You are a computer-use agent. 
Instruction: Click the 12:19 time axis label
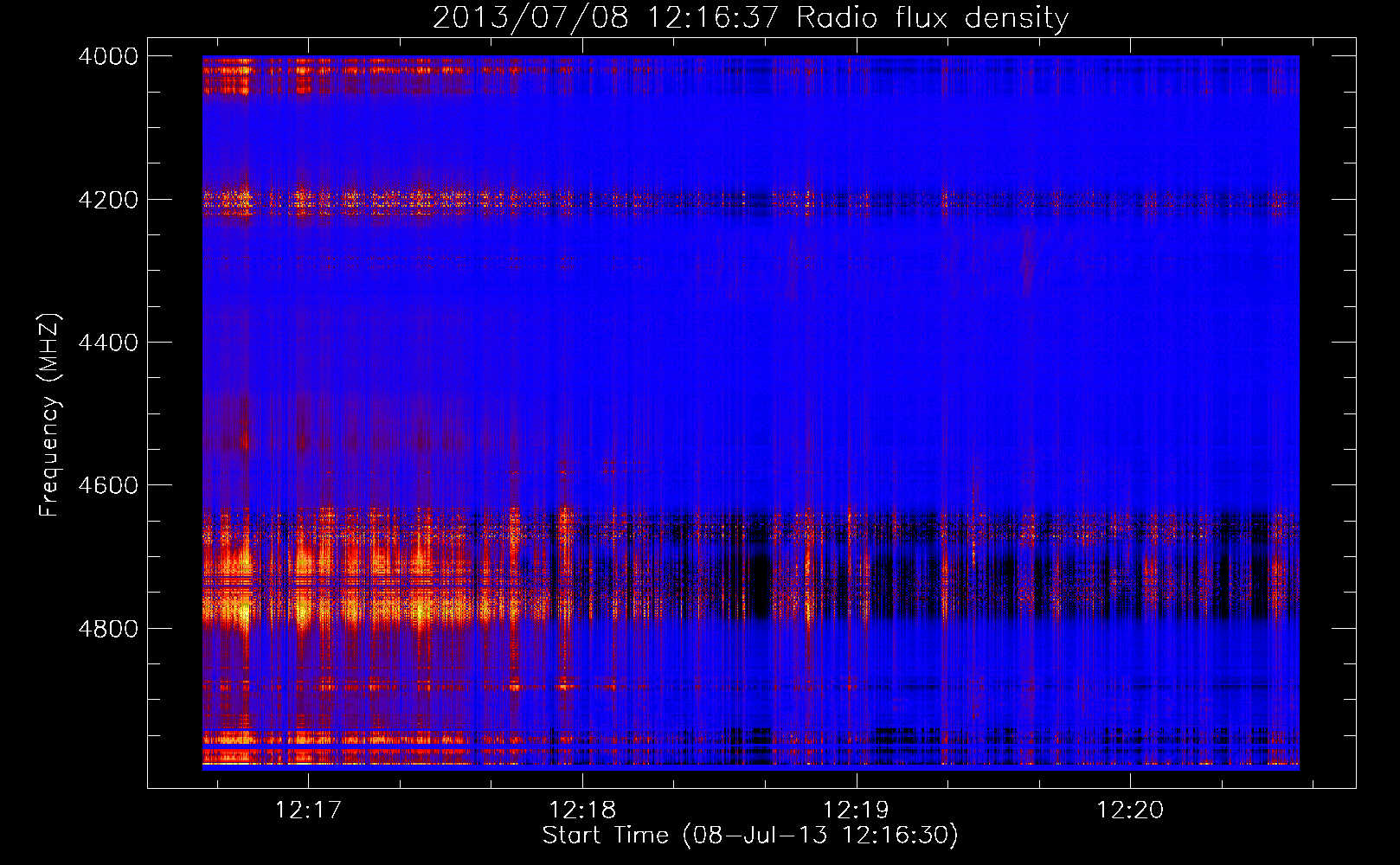tap(856, 810)
